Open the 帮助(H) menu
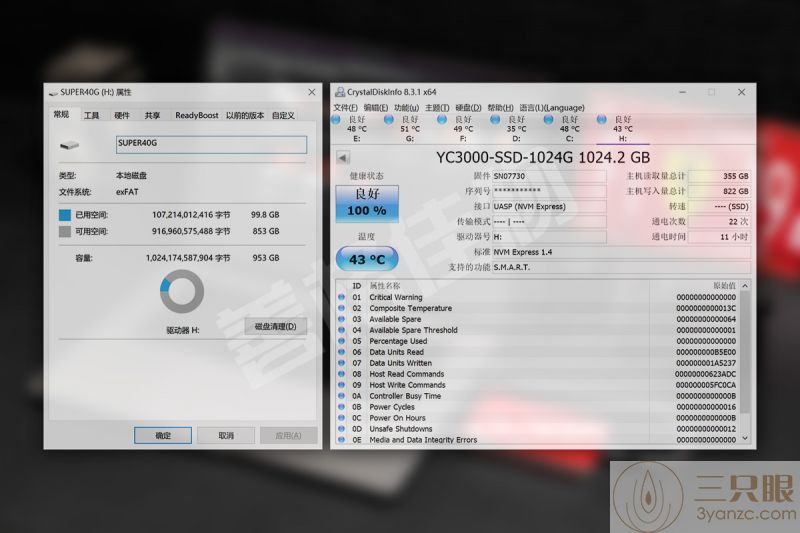The width and height of the screenshot is (800, 533). click(x=501, y=108)
